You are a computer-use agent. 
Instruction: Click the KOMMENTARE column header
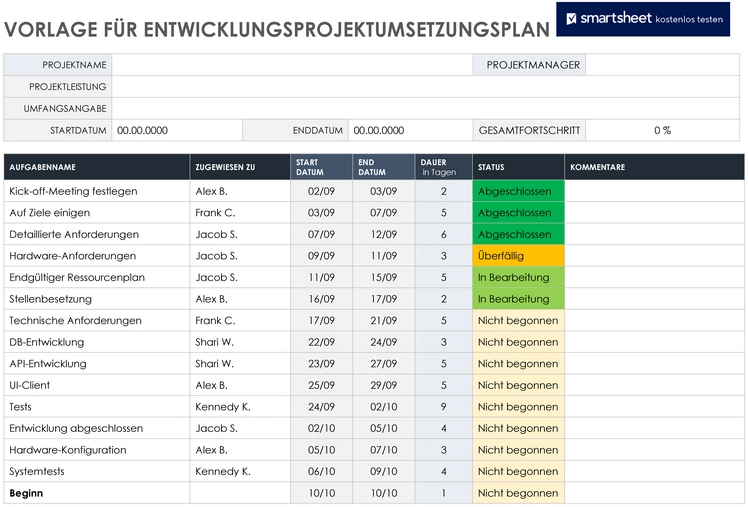(x=654, y=167)
